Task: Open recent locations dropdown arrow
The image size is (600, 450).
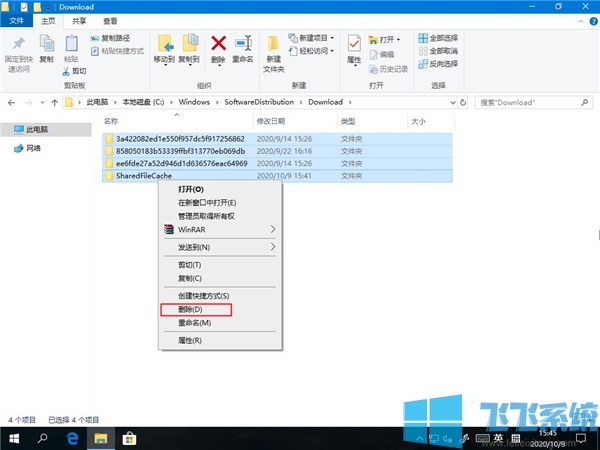Action: (x=42, y=103)
